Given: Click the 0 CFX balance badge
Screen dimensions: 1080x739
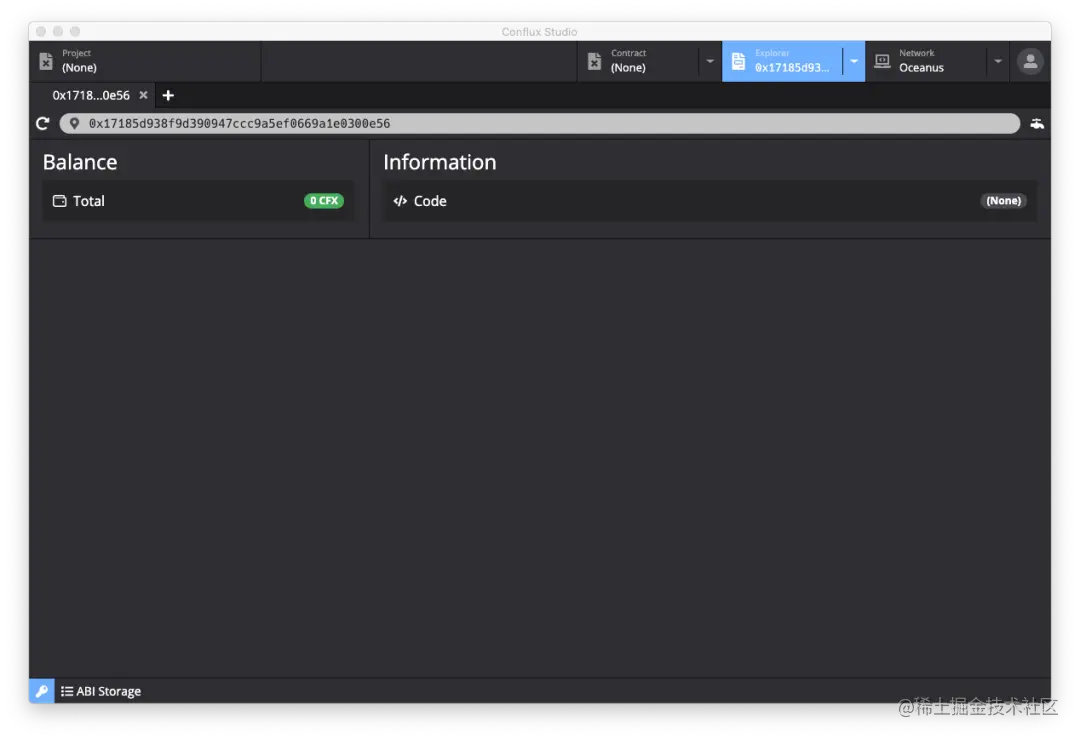Looking at the screenshot, I should pos(324,201).
